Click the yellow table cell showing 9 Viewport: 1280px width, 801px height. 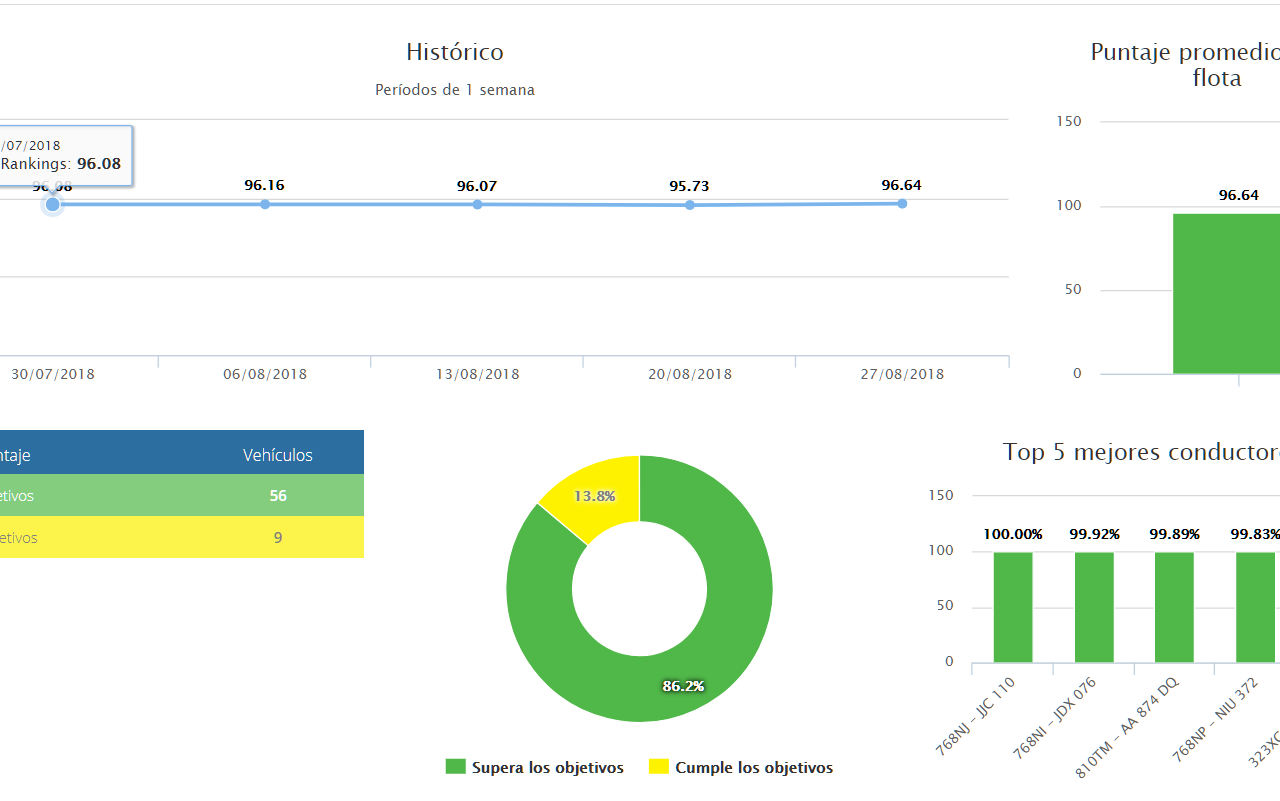pos(278,537)
